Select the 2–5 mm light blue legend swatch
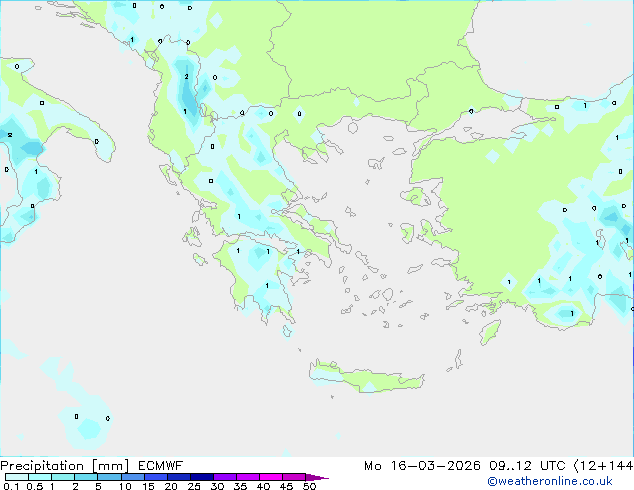 click(86, 477)
